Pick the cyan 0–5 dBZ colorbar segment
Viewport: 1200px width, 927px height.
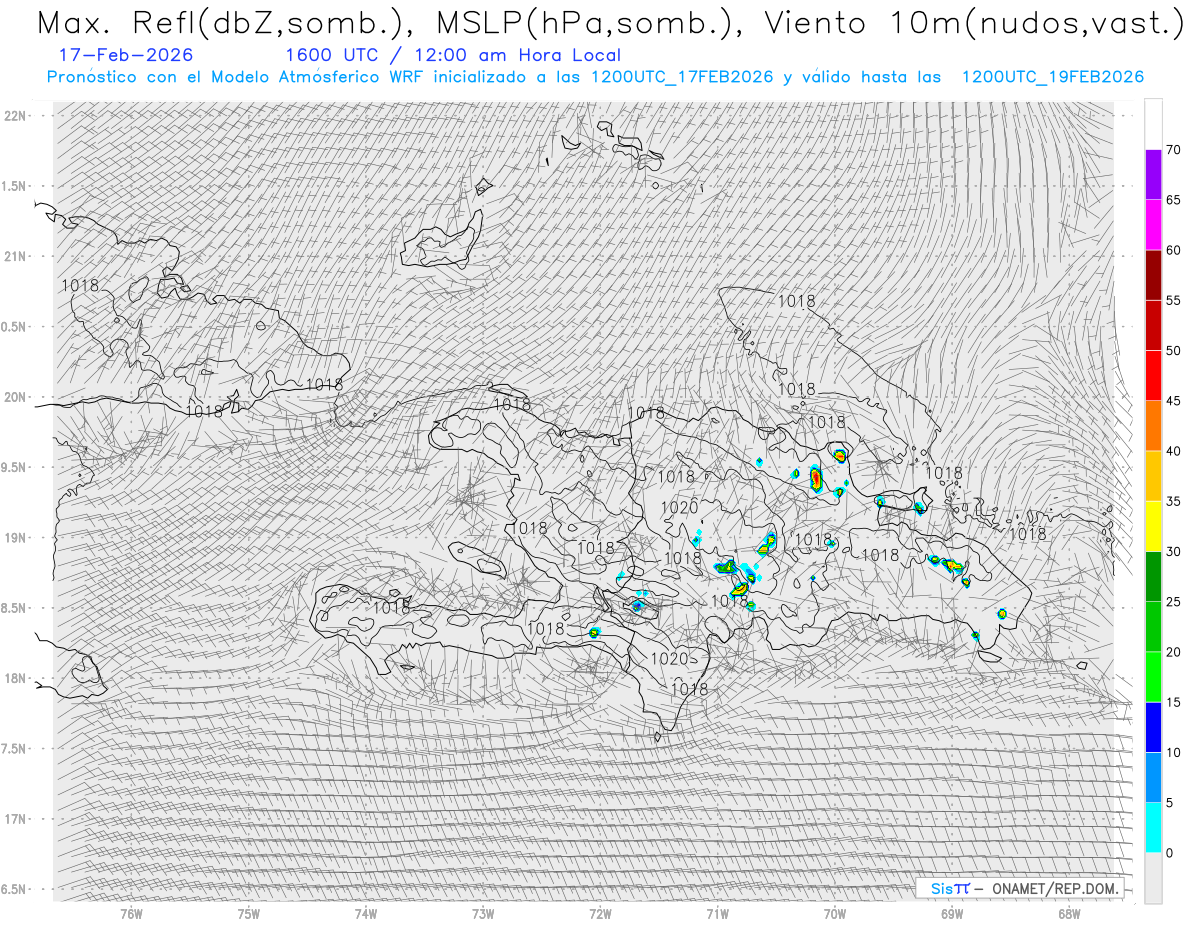coord(1153,827)
